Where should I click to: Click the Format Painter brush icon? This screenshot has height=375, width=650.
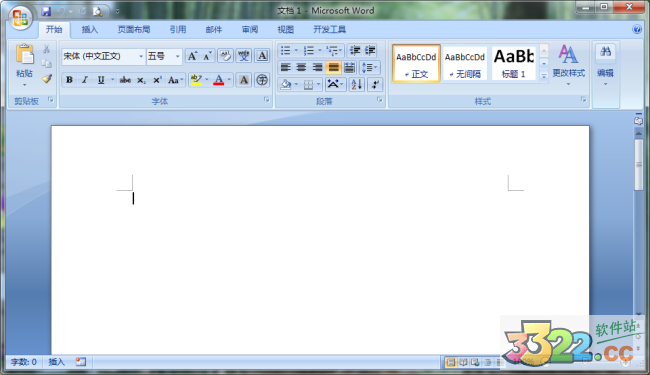47,79
